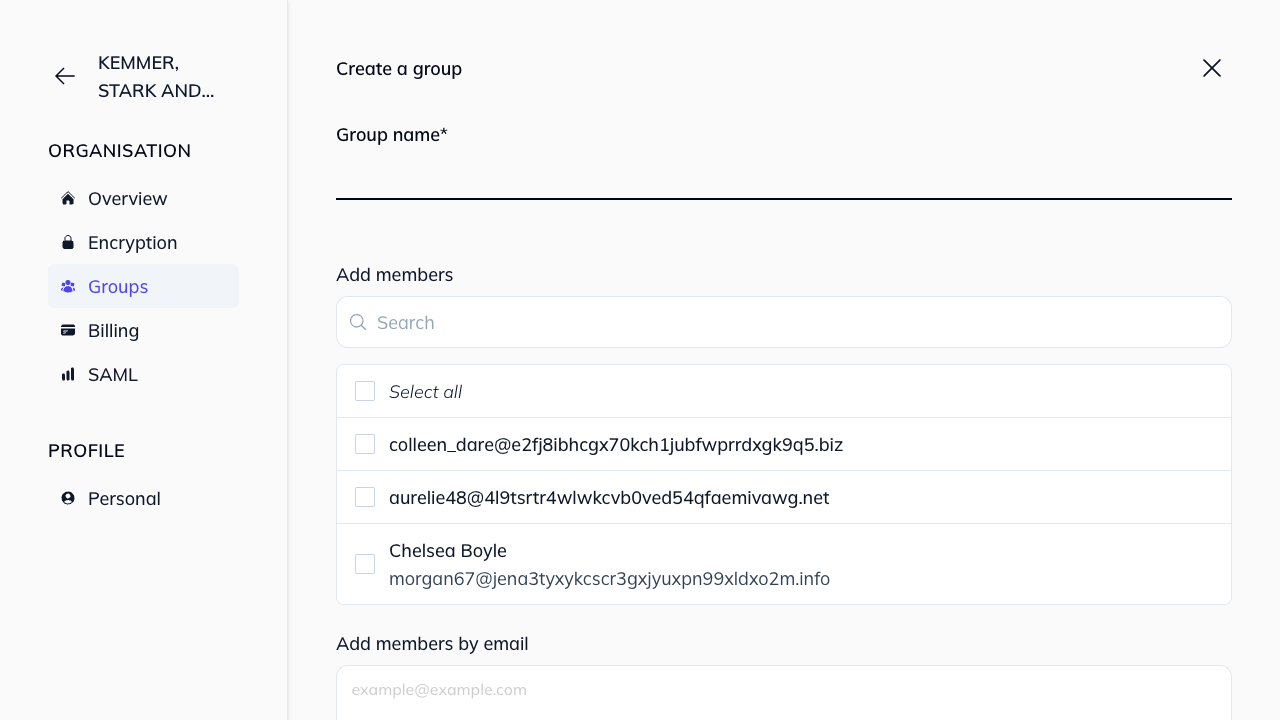Click the member Search box

click(x=783, y=322)
